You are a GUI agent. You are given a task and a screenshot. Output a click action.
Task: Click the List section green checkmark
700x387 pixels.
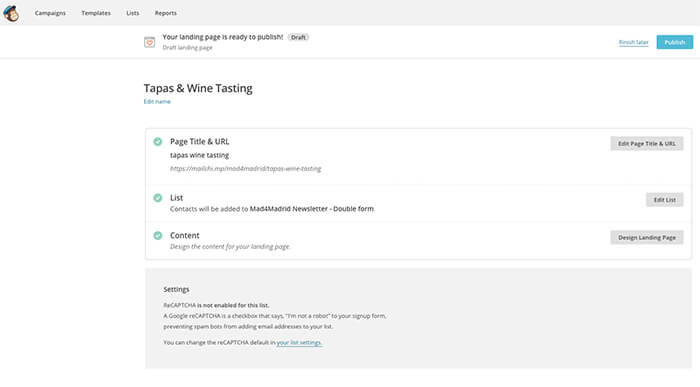point(158,198)
